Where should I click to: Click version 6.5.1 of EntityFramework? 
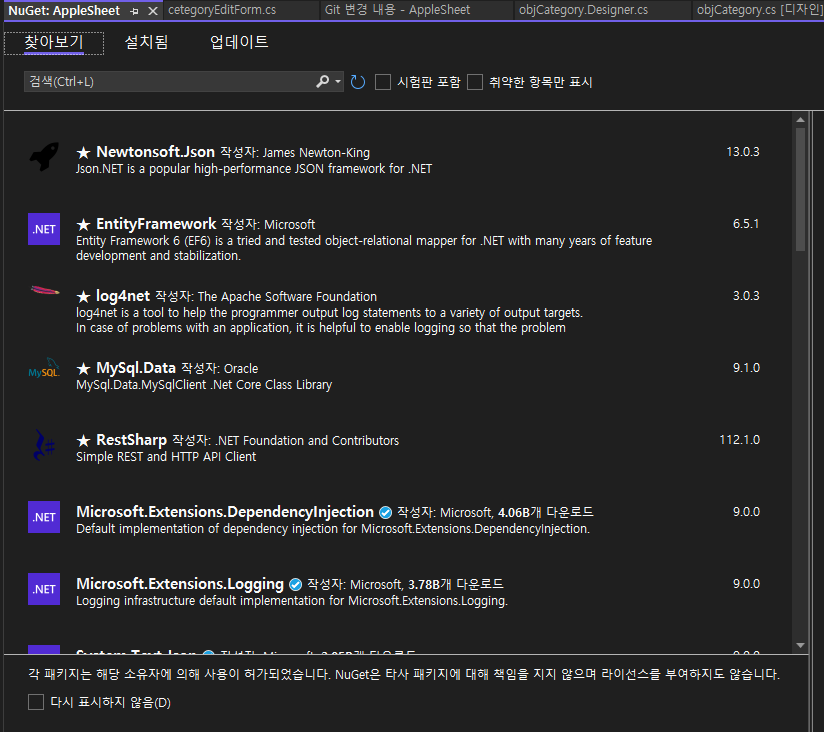point(746,224)
